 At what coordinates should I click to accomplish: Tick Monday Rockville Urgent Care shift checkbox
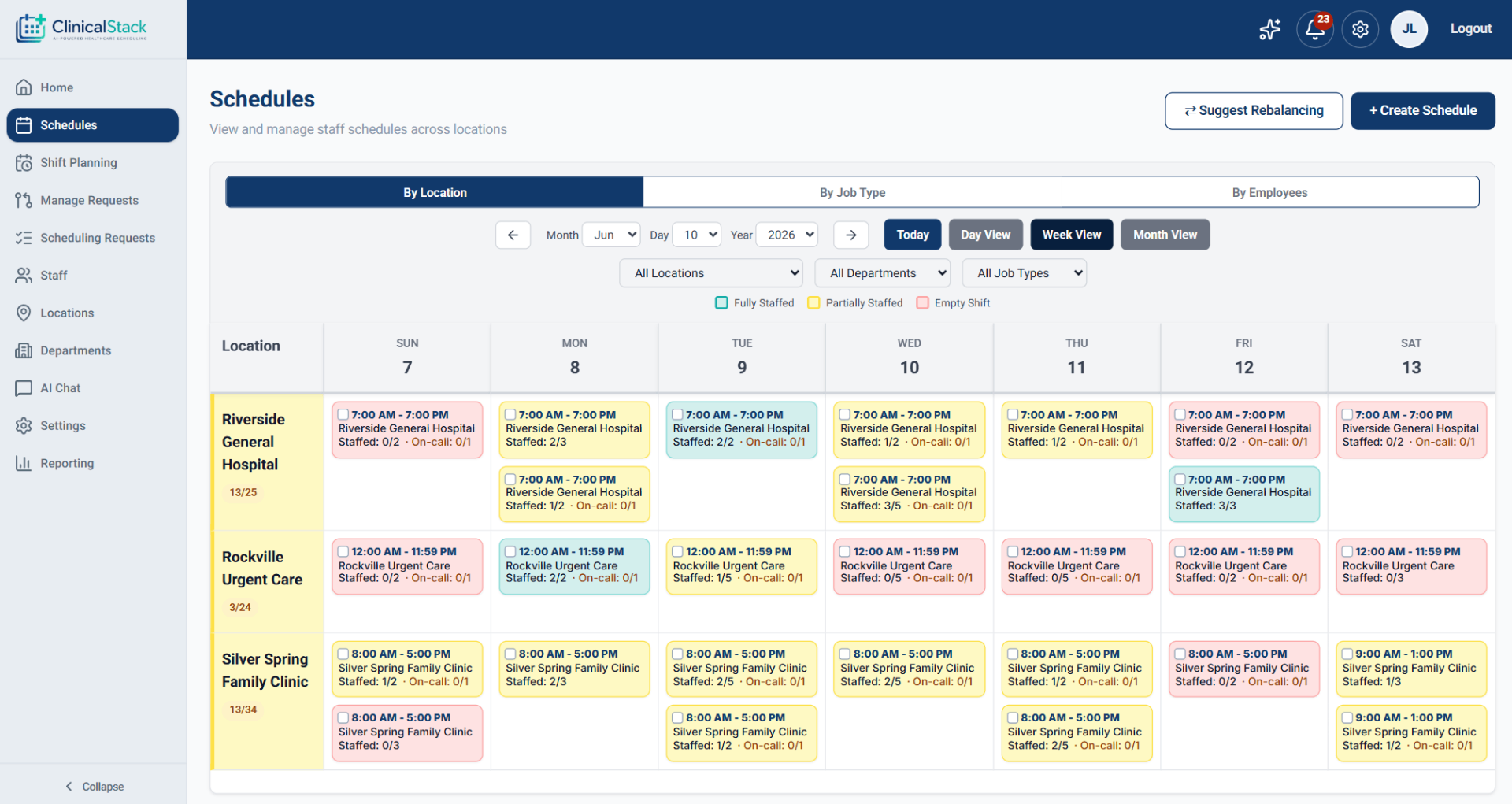(510, 552)
